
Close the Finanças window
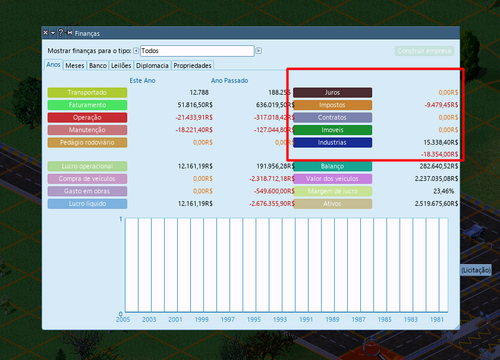coord(46,33)
